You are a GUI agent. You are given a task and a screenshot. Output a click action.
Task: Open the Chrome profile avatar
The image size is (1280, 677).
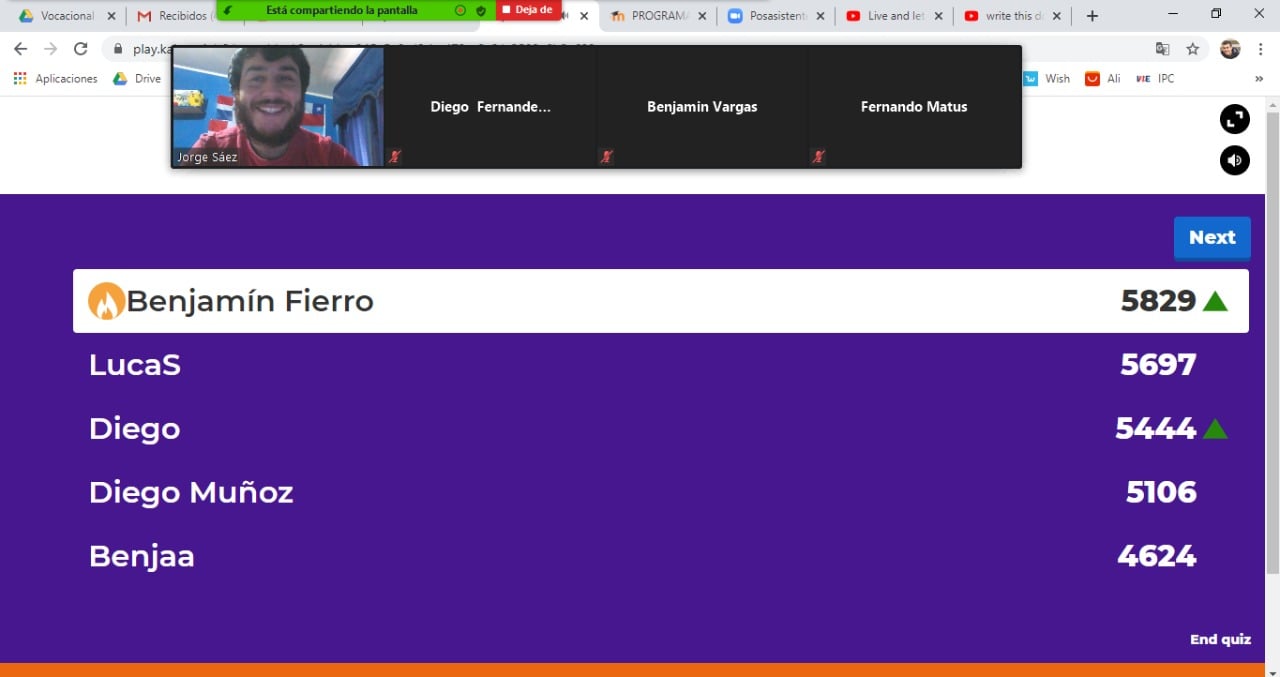click(1230, 49)
